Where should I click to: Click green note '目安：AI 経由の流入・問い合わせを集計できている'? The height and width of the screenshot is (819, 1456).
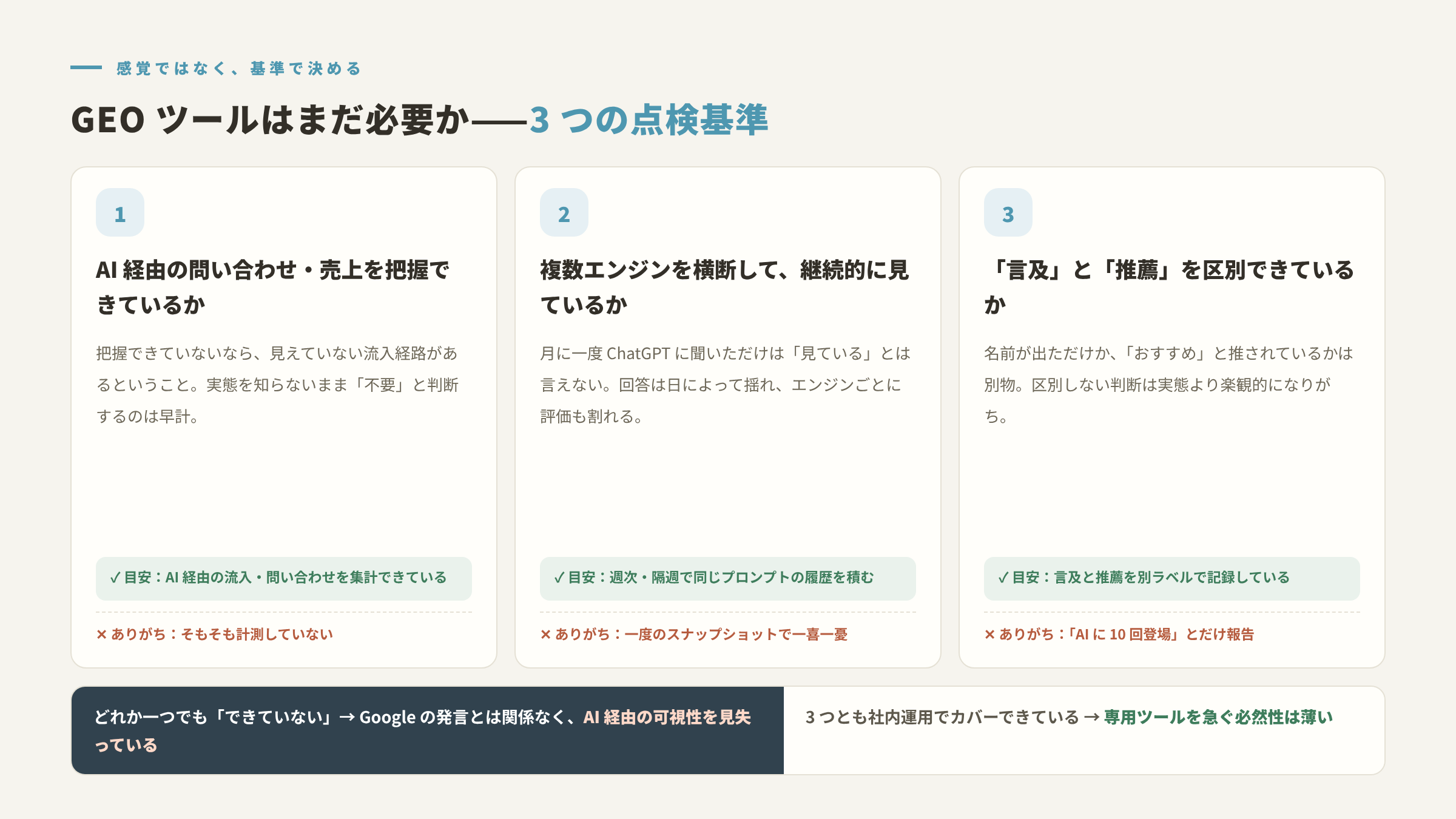click(x=284, y=578)
